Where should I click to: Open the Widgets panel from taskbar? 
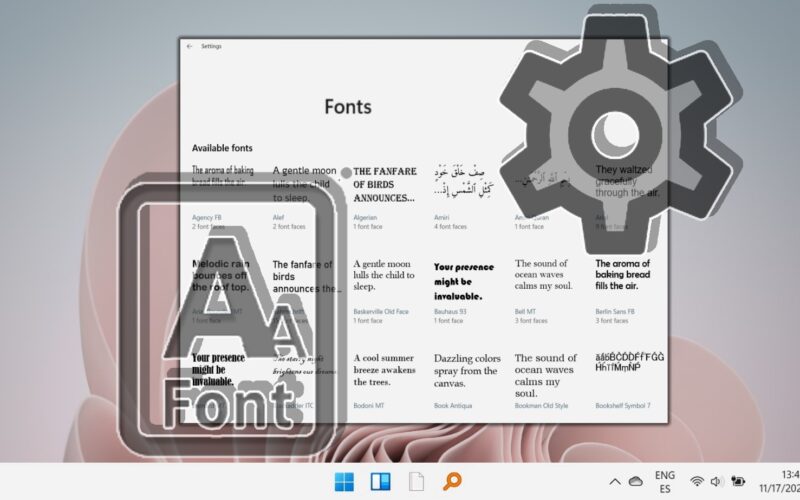[x=380, y=481]
